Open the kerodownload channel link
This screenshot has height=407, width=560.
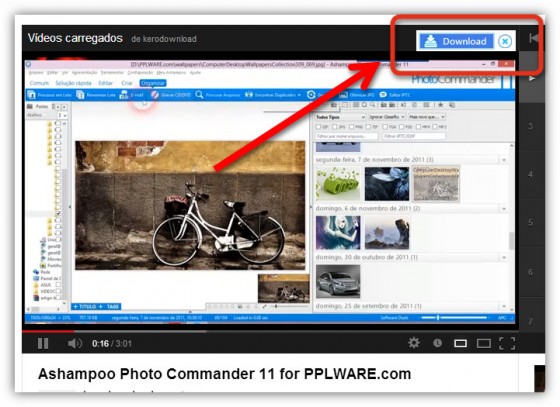[164, 39]
